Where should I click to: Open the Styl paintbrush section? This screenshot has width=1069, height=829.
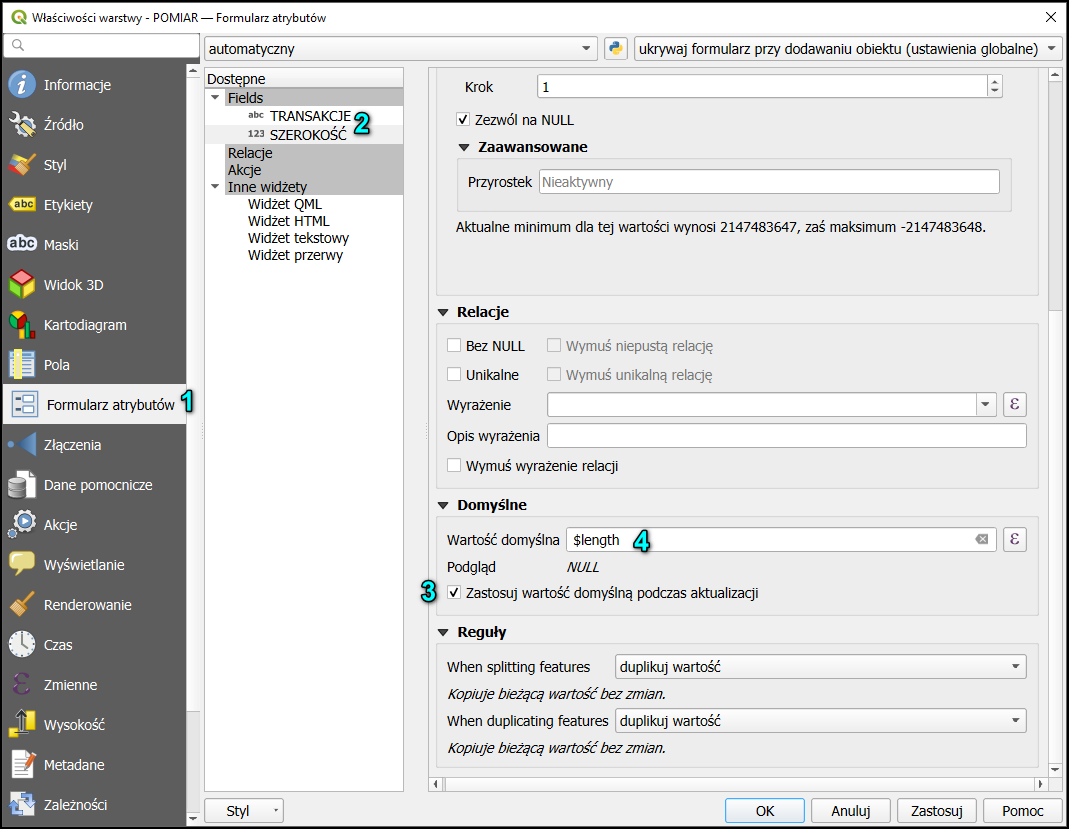pyautogui.click(x=22, y=165)
